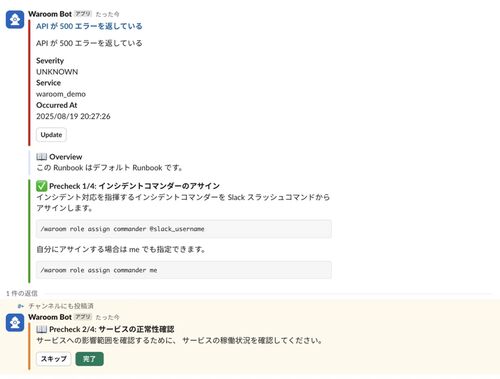Click the Waroom Bot avatar on top message
The image size is (500, 379).
pyautogui.click(x=15, y=20)
